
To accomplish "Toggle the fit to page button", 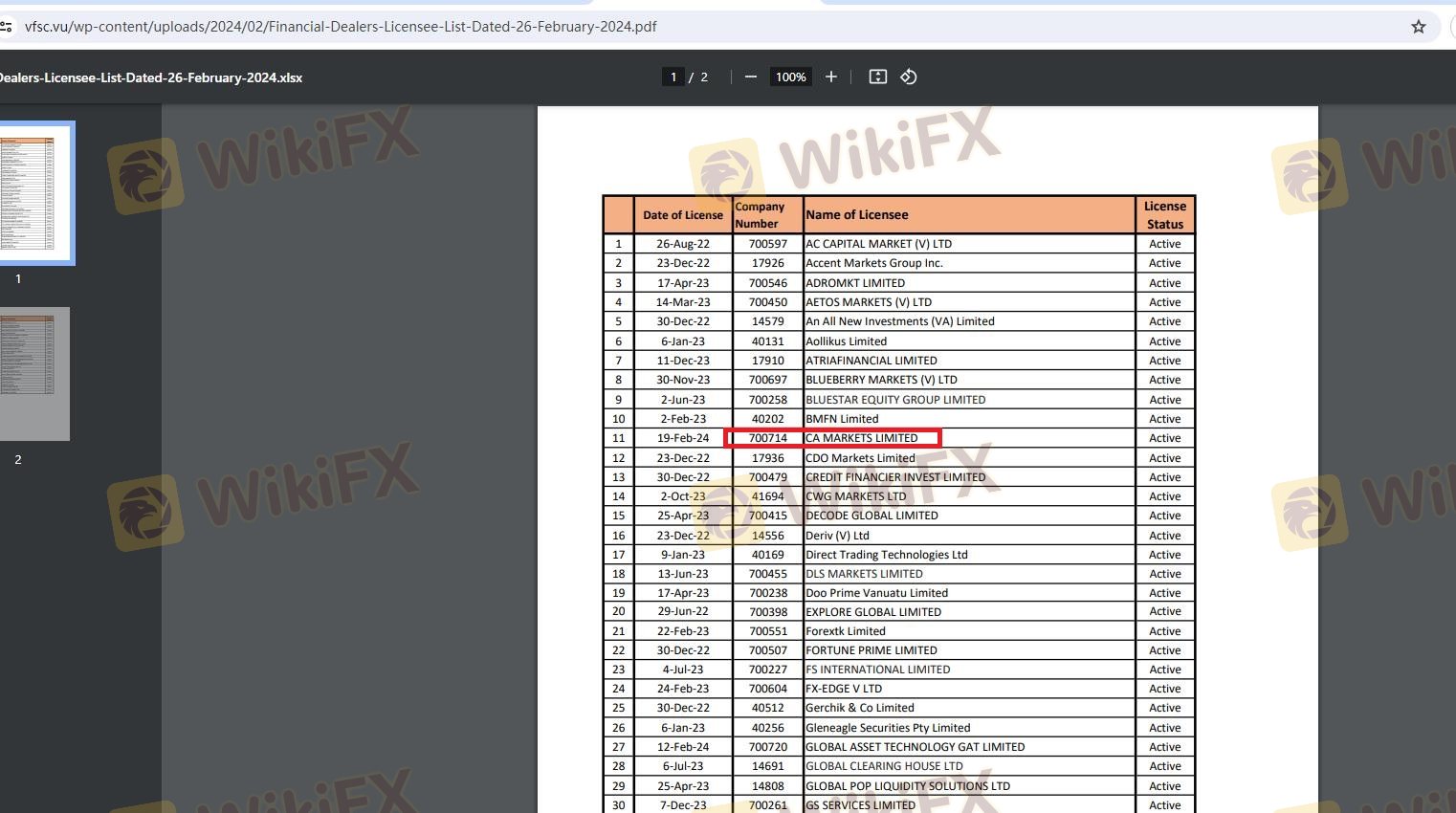I will pos(877,77).
